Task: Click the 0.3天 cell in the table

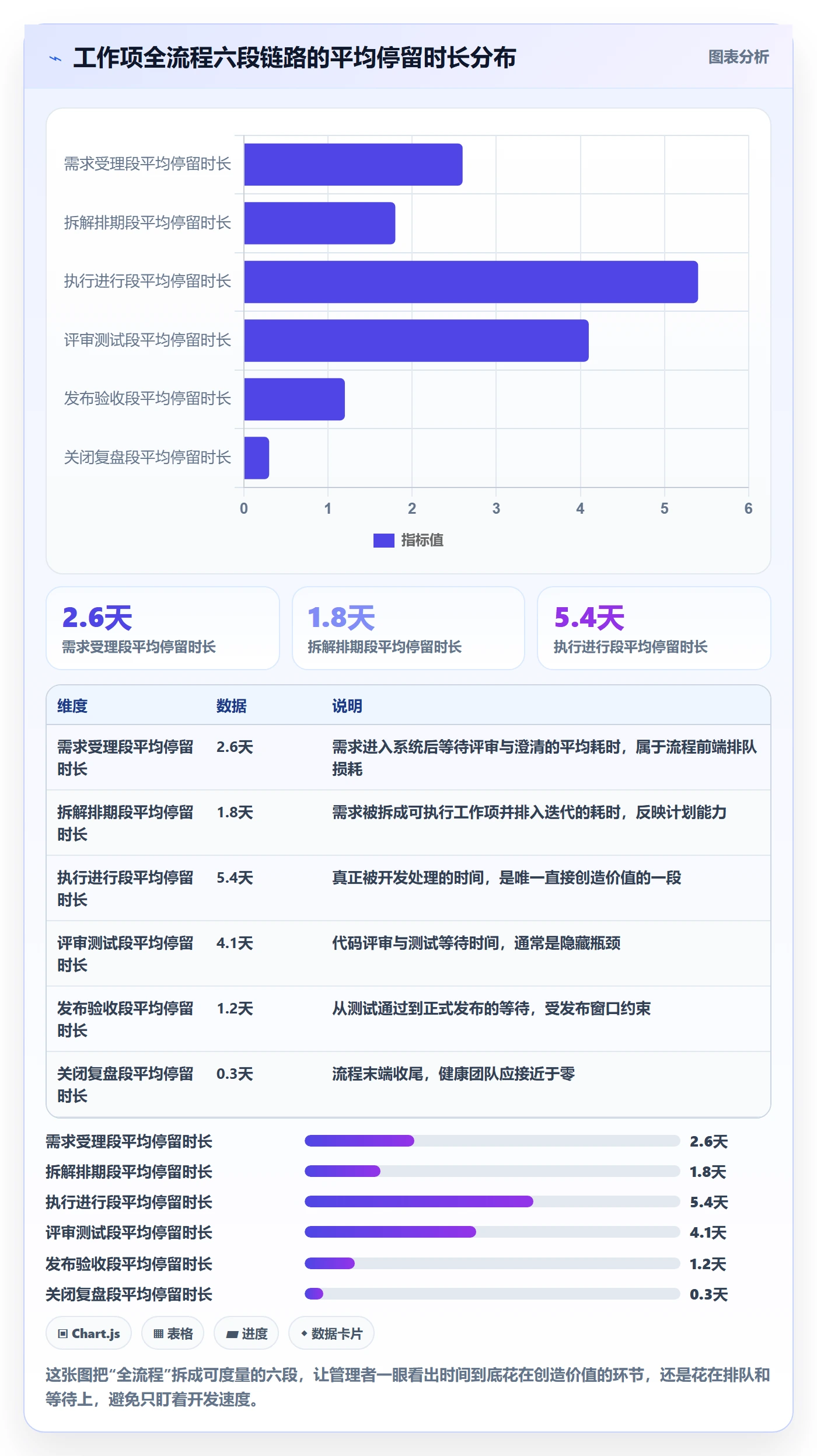Action: click(x=235, y=1074)
